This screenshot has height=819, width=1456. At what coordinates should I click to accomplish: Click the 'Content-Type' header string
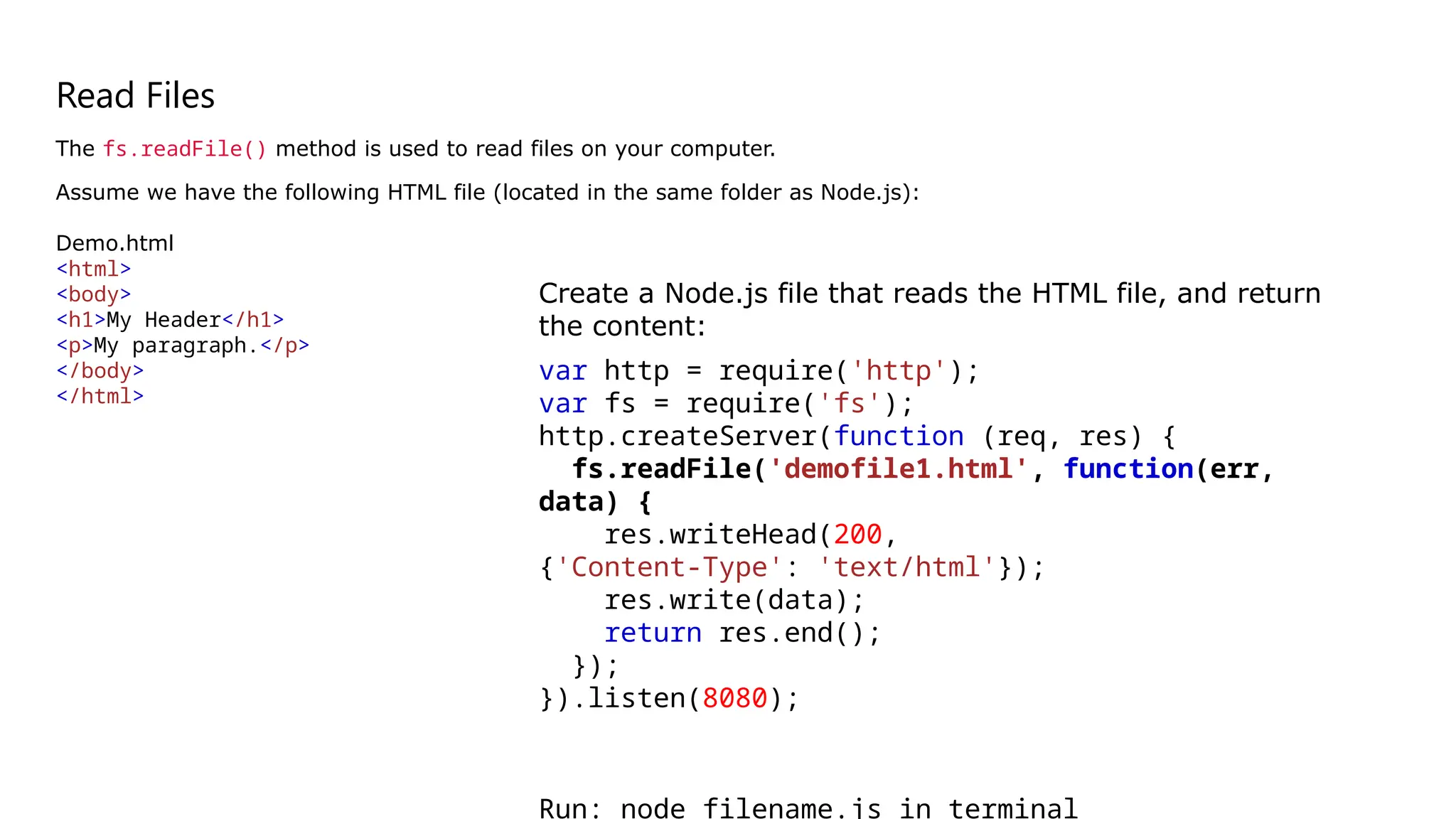point(669,567)
